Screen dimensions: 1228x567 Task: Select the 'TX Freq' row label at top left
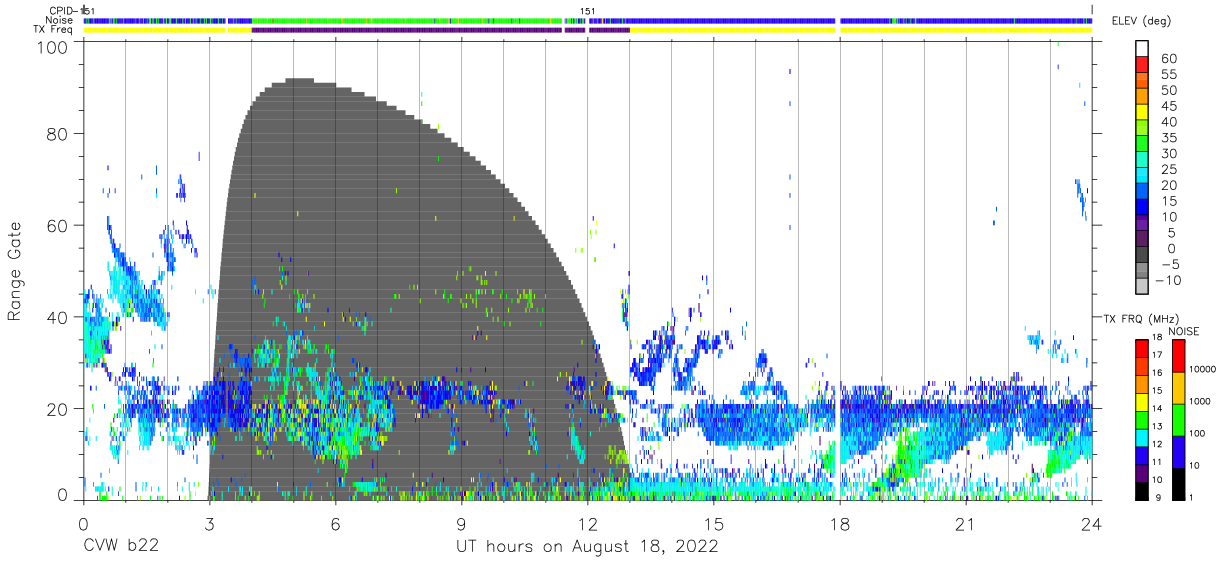click(54, 30)
